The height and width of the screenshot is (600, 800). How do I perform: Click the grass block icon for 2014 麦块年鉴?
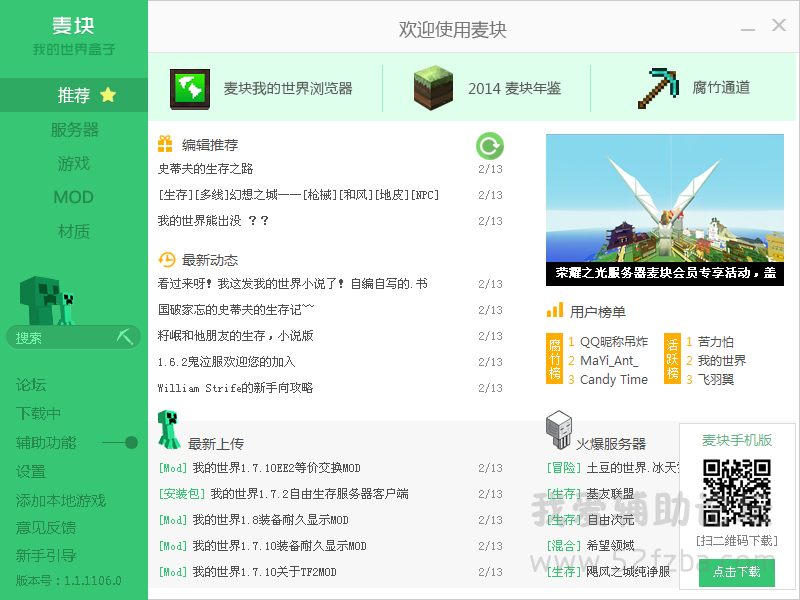pos(433,88)
